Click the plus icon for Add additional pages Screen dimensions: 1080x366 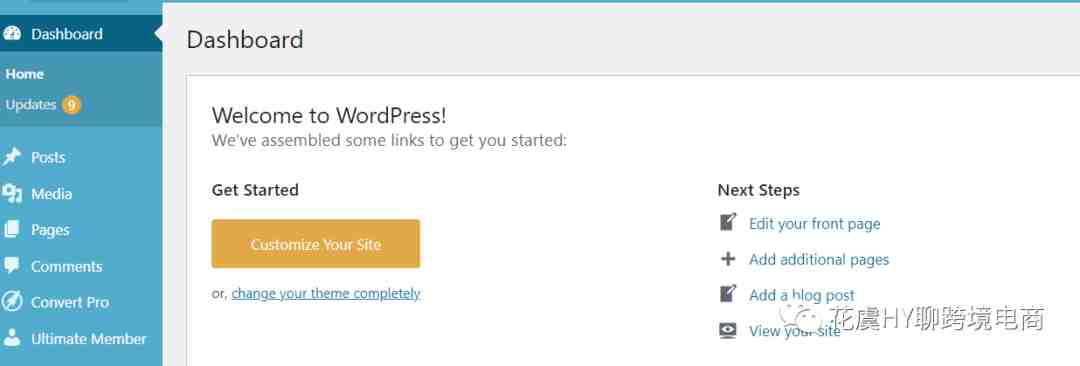728,259
